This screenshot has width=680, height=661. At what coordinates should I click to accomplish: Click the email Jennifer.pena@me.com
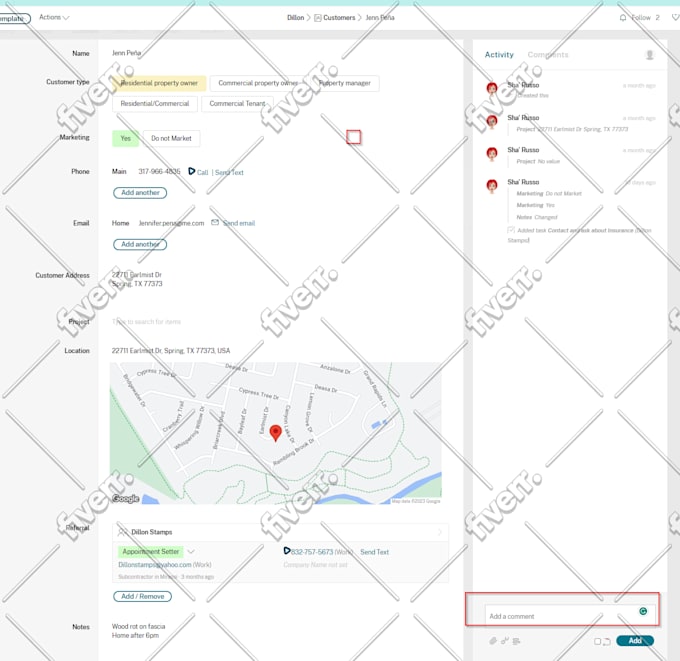click(x=171, y=223)
